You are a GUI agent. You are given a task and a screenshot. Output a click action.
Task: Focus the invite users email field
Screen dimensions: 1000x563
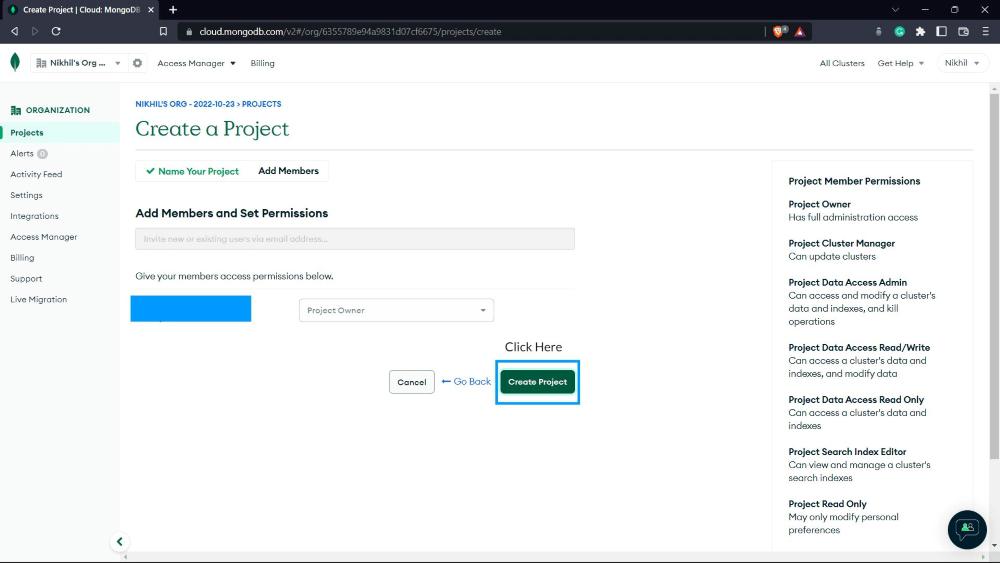point(355,239)
